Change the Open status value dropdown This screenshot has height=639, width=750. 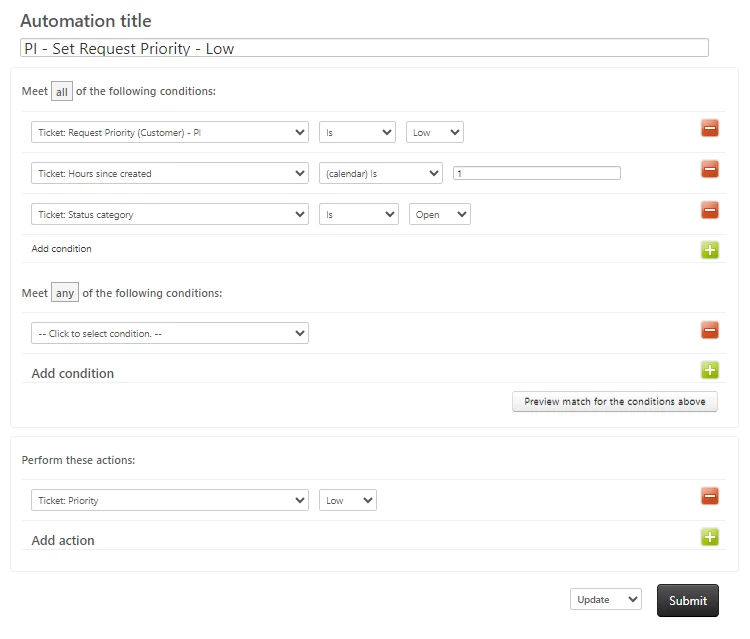pyautogui.click(x=440, y=214)
